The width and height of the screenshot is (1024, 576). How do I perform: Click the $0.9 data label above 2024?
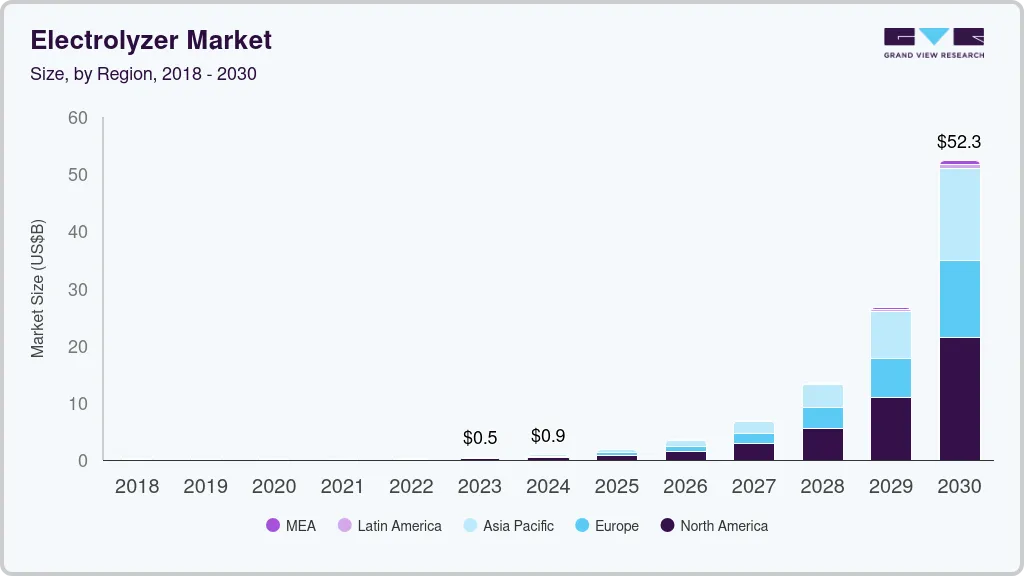click(548, 436)
